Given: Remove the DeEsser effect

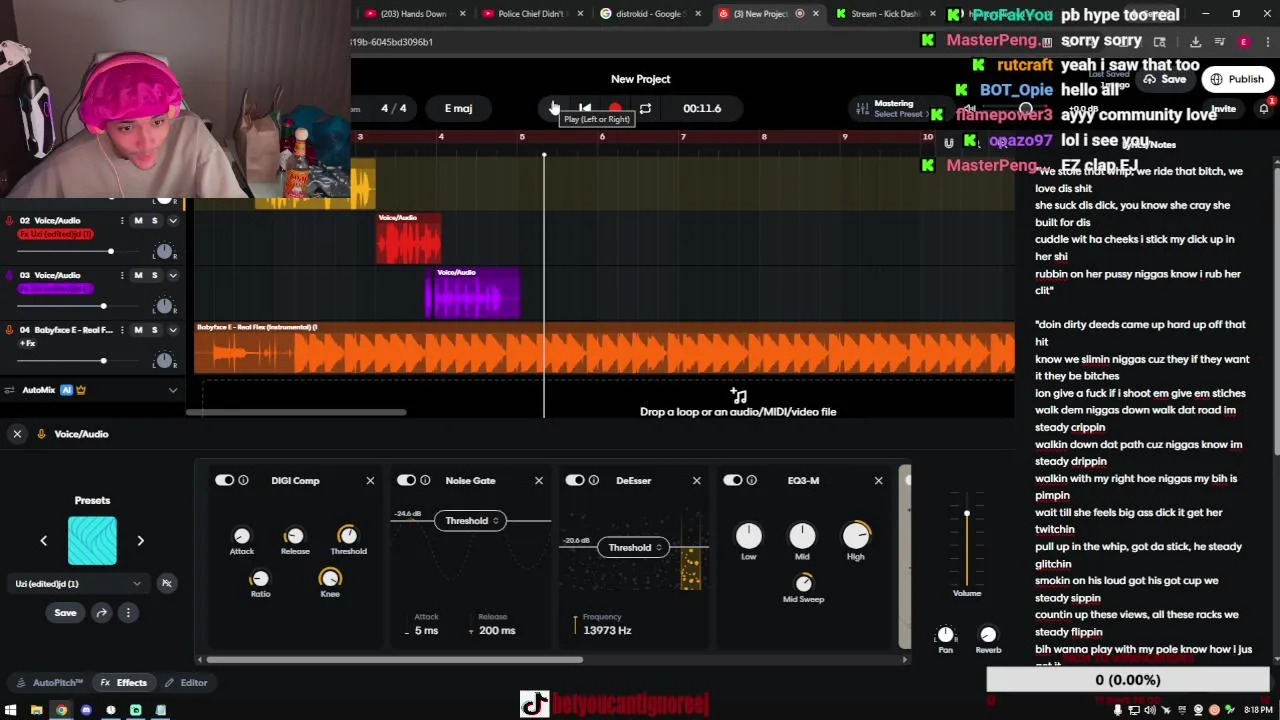Looking at the screenshot, I should point(697,481).
